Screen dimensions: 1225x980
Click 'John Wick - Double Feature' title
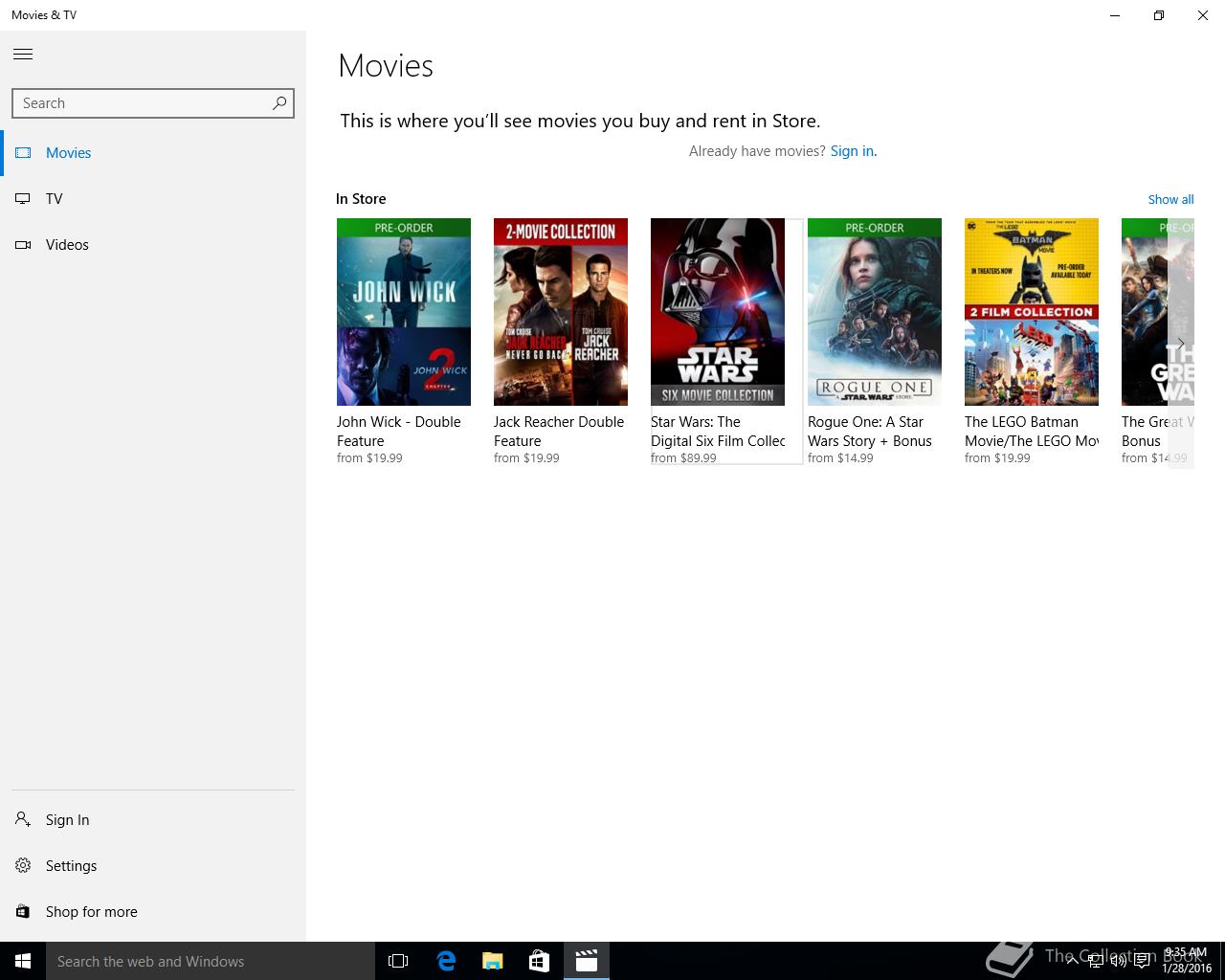399,432
